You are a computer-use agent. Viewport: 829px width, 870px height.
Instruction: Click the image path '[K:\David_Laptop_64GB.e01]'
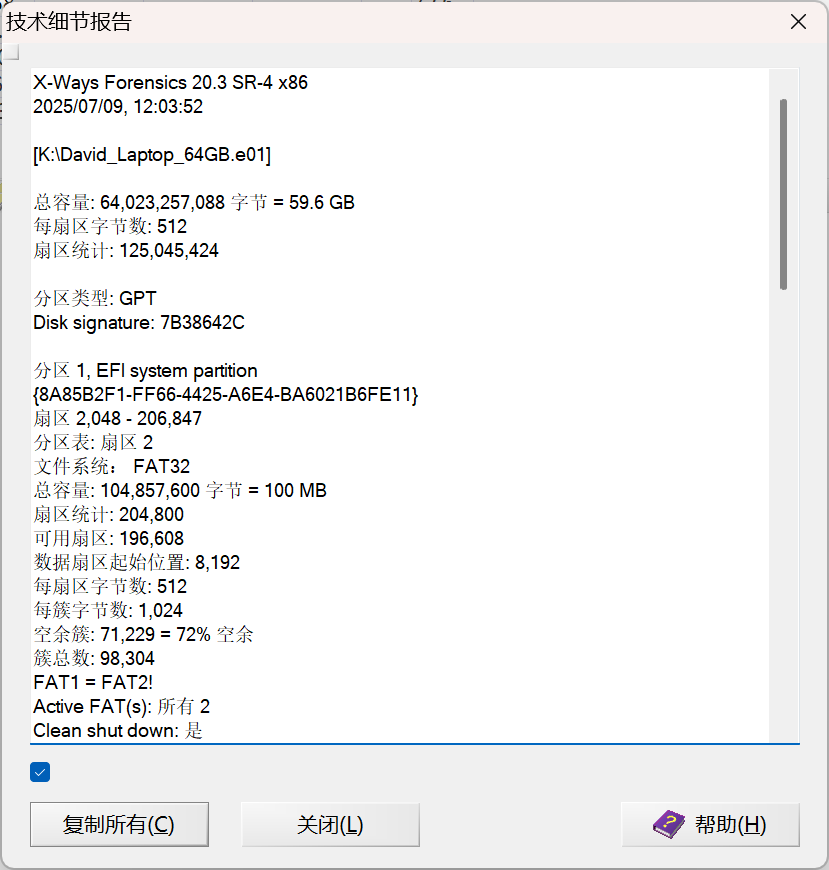tap(152, 155)
